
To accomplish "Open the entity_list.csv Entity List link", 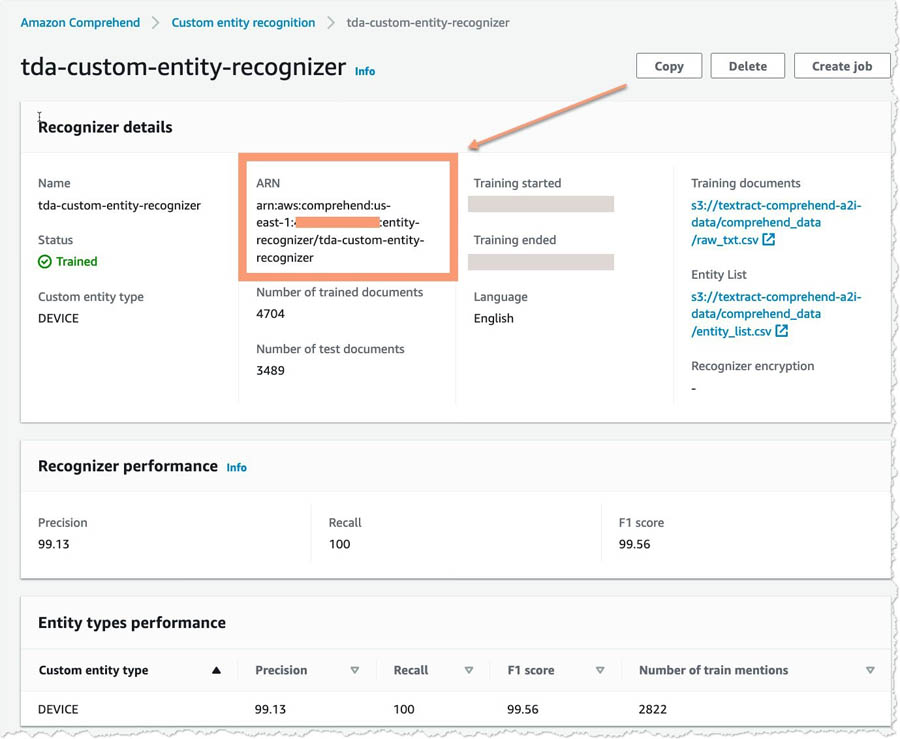I will 775,314.
